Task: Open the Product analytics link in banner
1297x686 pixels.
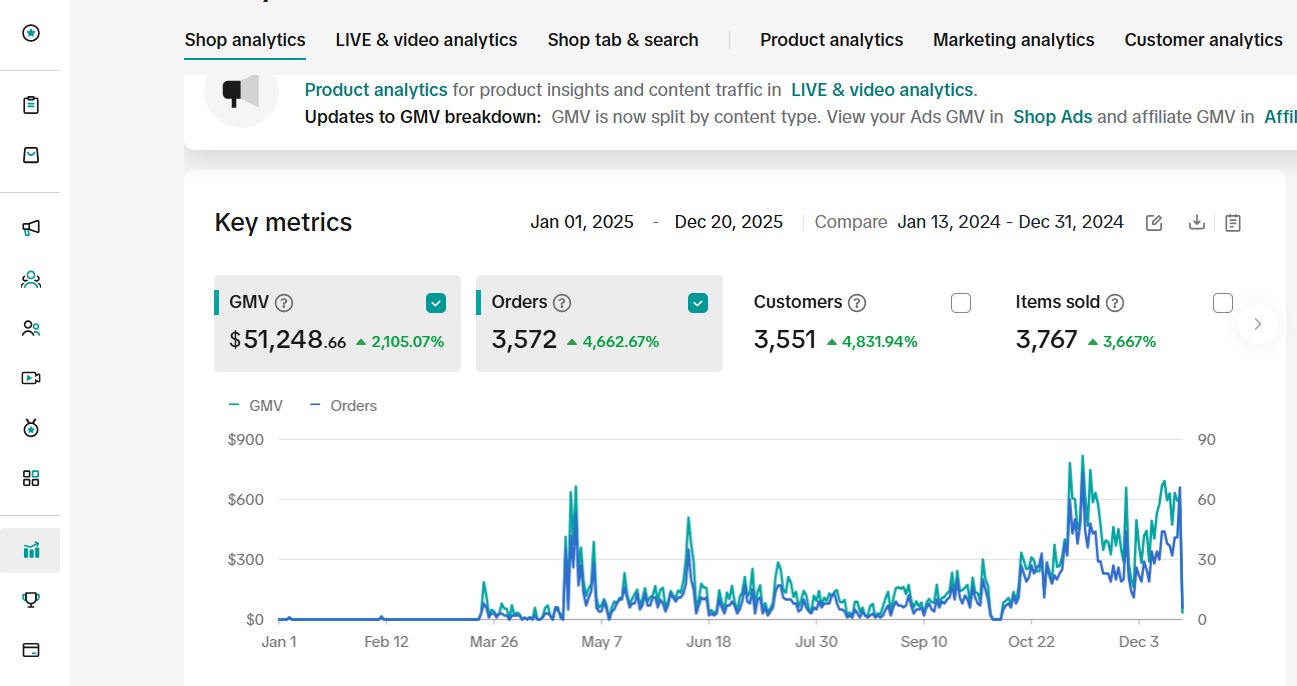Action: tap(376, 90)
